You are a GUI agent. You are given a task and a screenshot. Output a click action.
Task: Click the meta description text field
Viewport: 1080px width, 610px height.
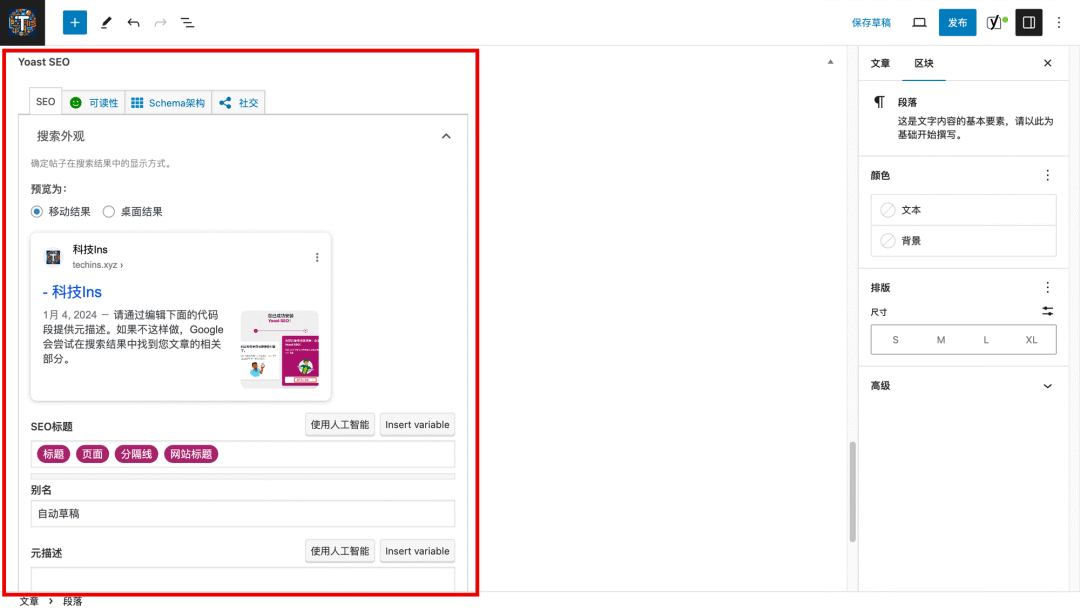242,579
